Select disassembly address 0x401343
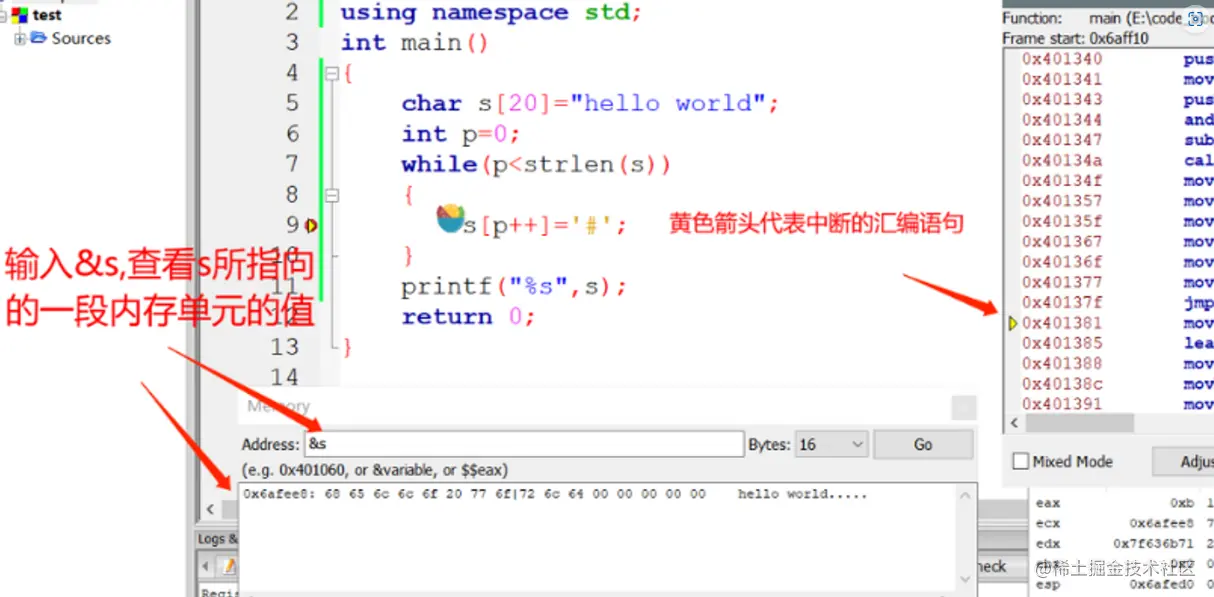The width and height of the screenshot is (1214, 597). click(x=1062, y=99)
